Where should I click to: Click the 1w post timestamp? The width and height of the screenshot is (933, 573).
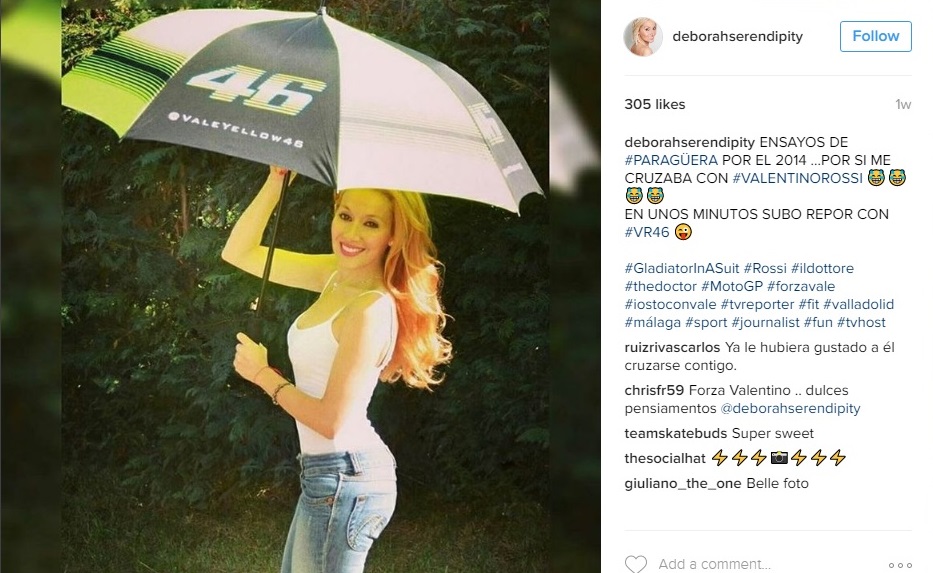click(x=903, y=105)
